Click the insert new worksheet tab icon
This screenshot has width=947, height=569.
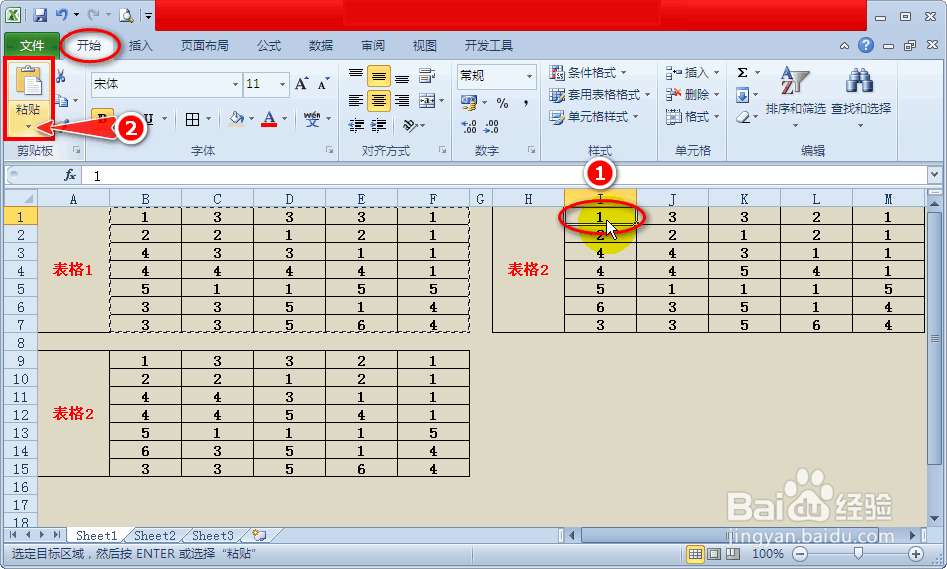[259, 535]
